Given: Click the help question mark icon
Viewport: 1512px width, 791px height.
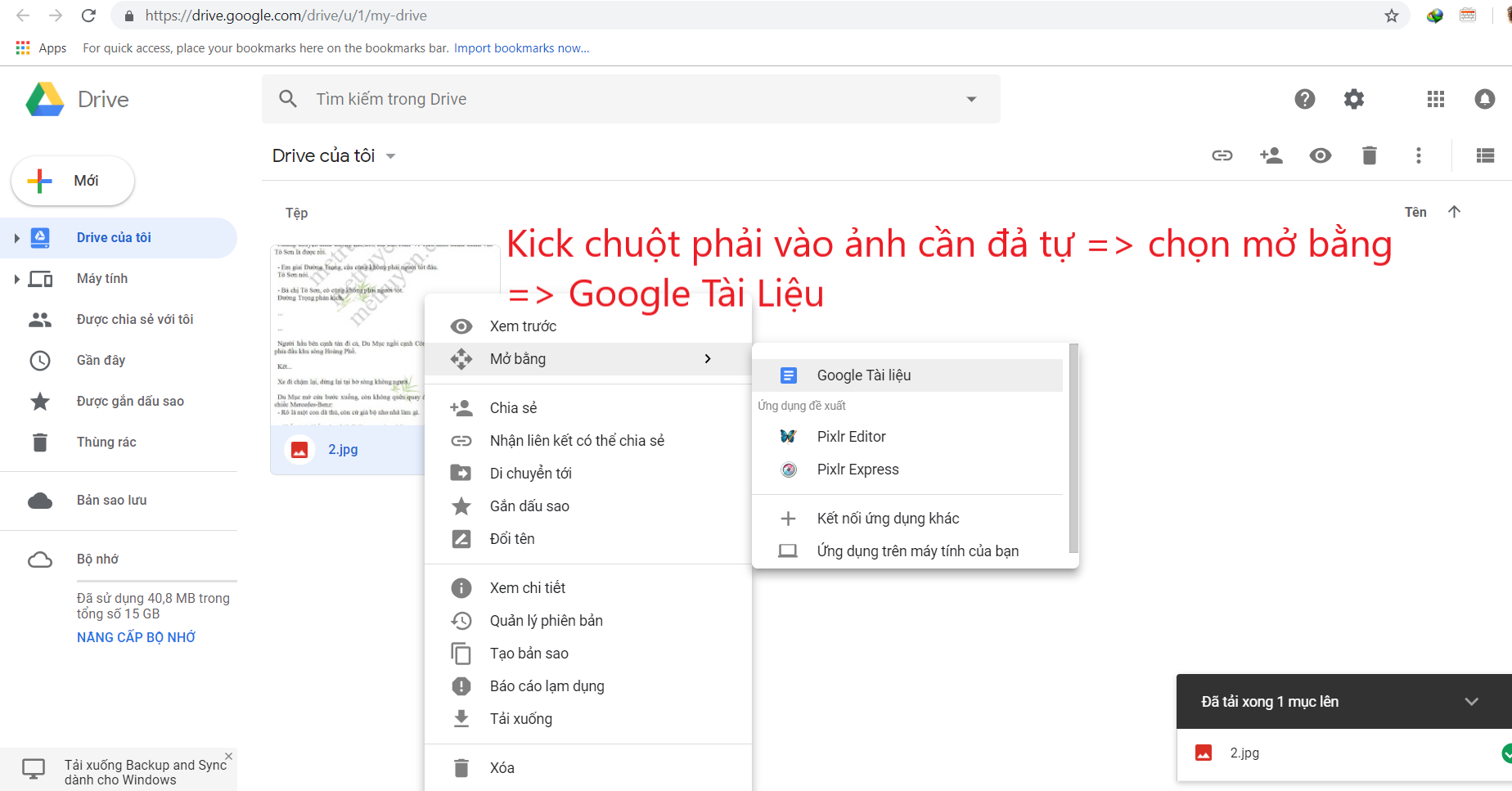Looking at the screenshot, I should [1304, 99].
